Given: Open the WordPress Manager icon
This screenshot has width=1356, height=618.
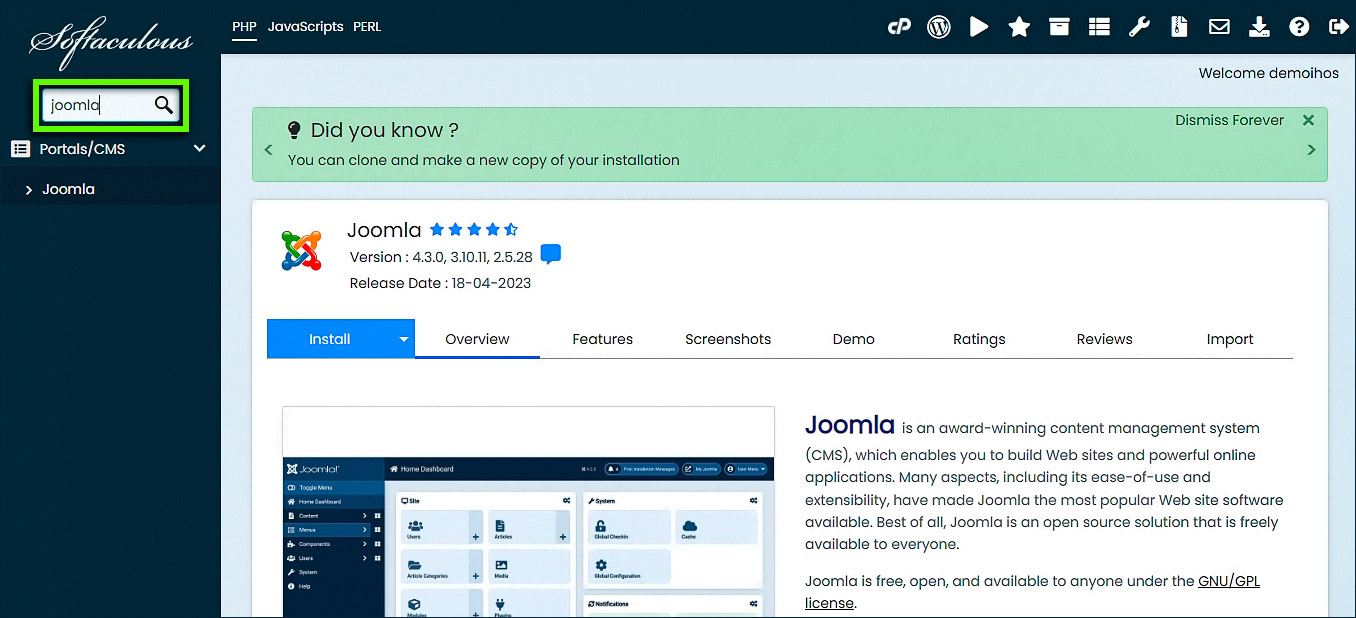Looking at the screenshot, I should [x=938, y=26].
